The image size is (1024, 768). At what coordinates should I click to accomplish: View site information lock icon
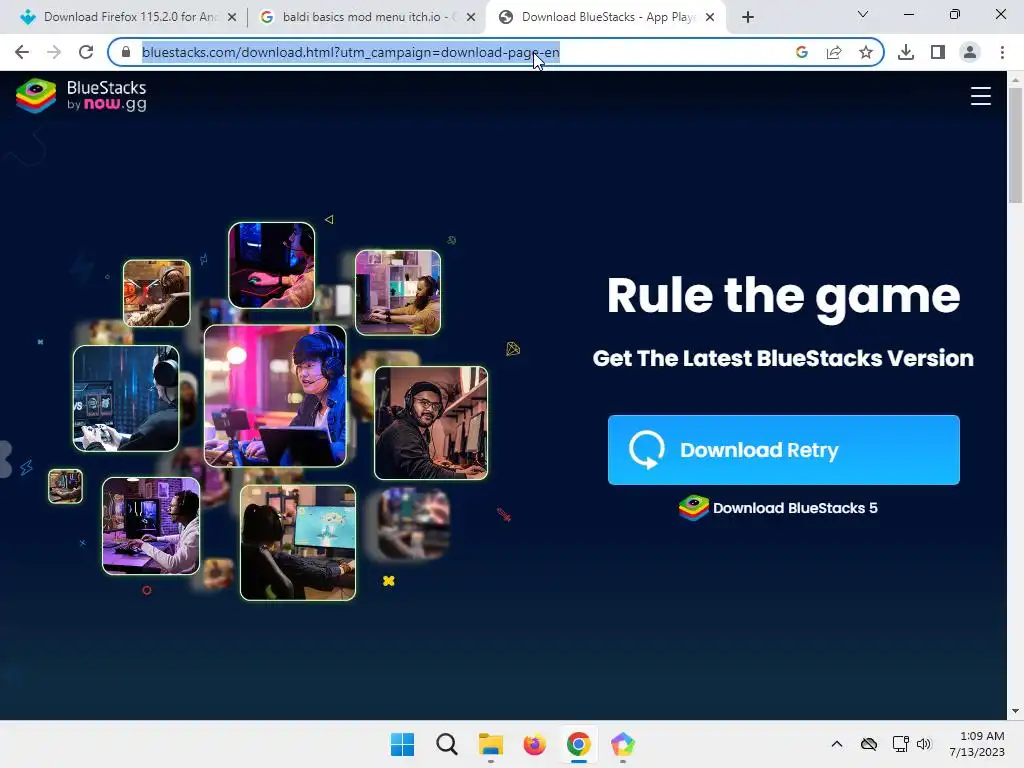(x=126, y=52)
